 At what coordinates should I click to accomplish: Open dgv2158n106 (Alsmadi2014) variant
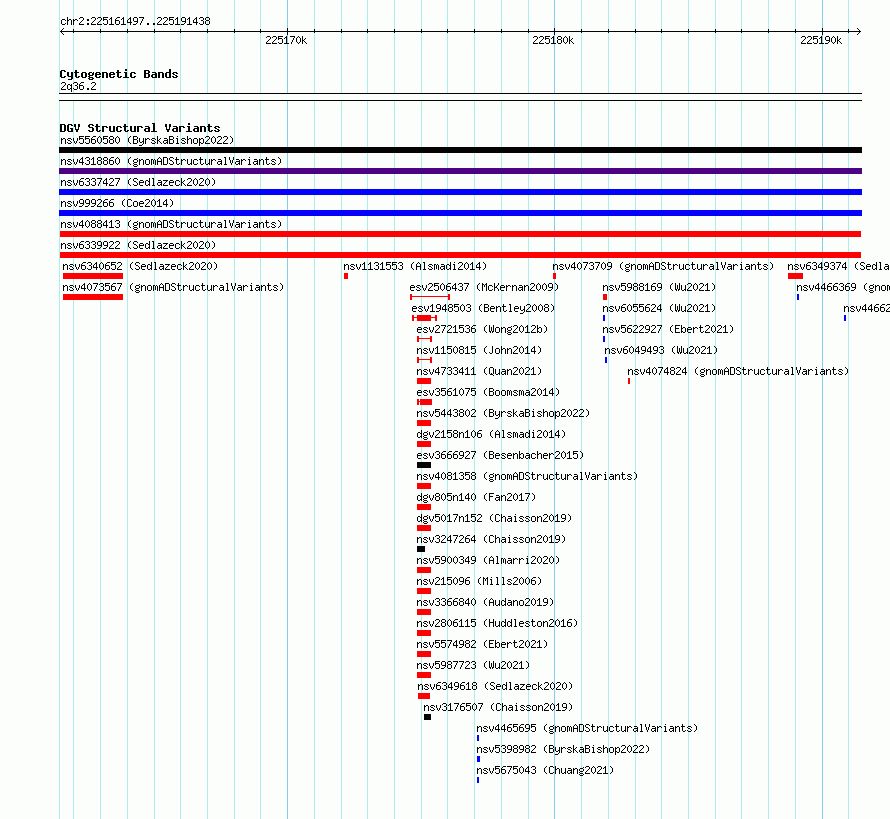(x=491, y=434)
